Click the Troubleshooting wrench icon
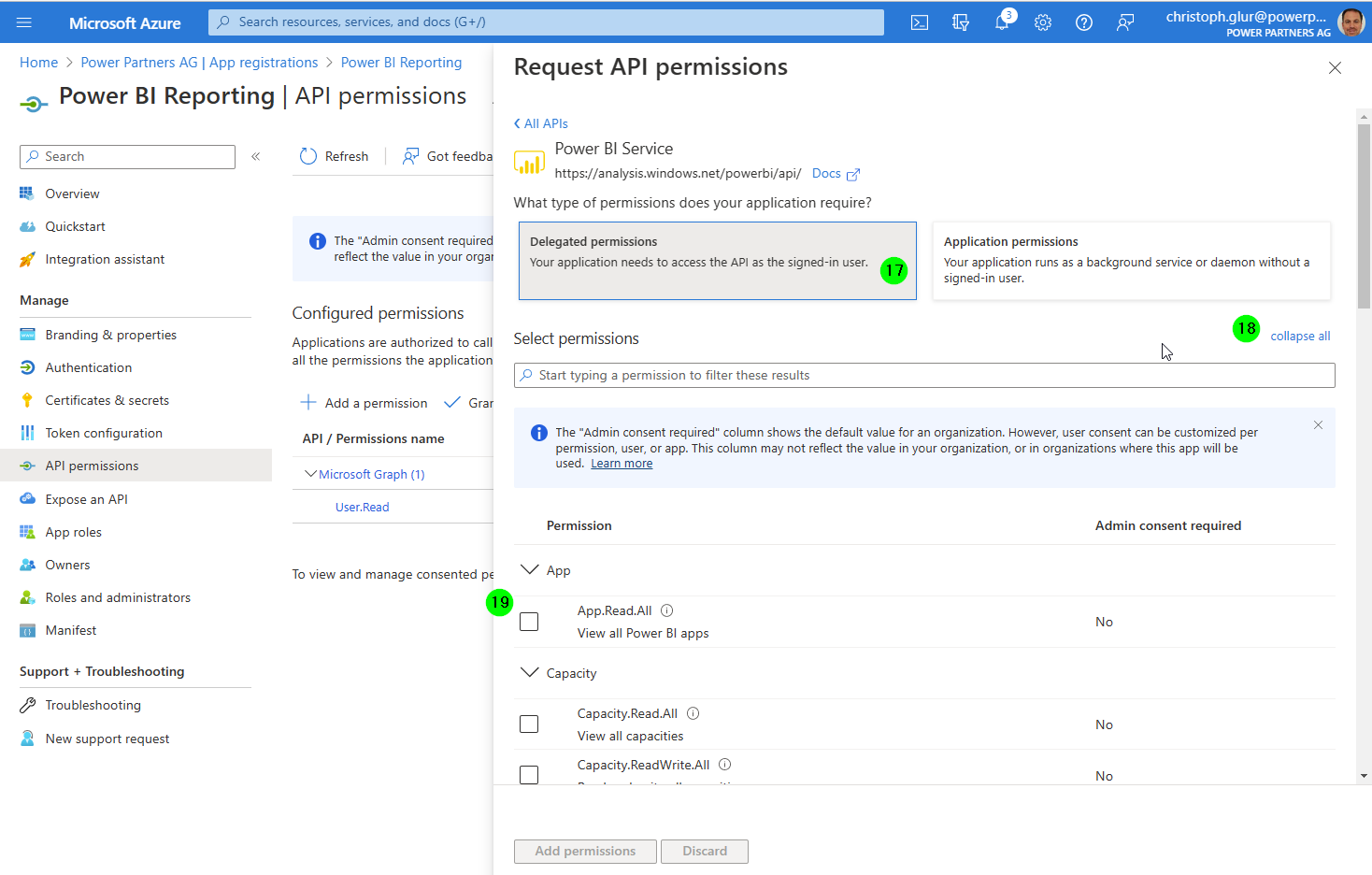 tap(27, 705)
